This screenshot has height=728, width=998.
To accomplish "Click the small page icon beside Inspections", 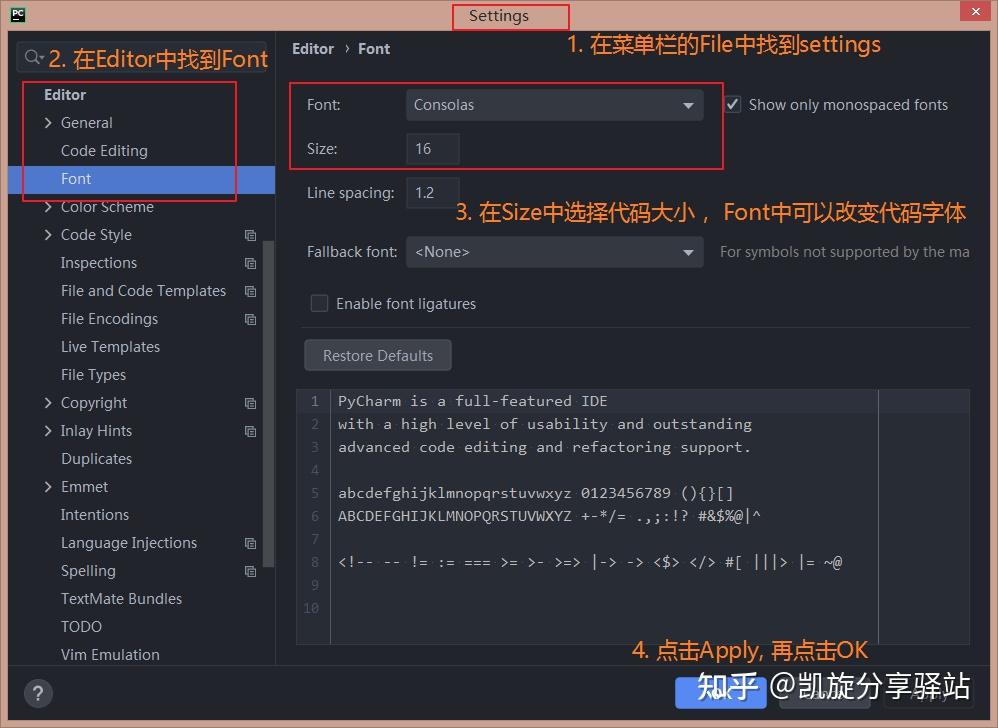I will click(250, 263).
